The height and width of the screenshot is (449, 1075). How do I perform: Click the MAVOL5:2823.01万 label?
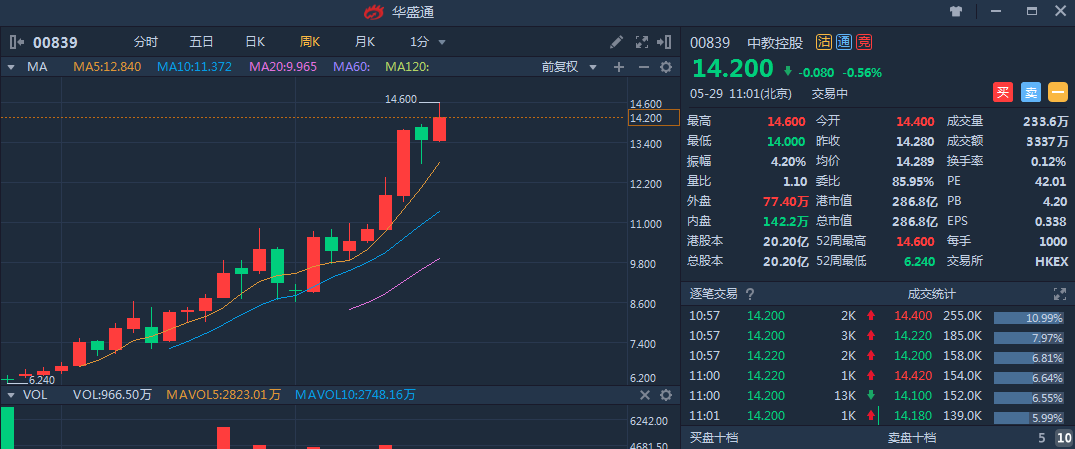(x=224, y=395)
